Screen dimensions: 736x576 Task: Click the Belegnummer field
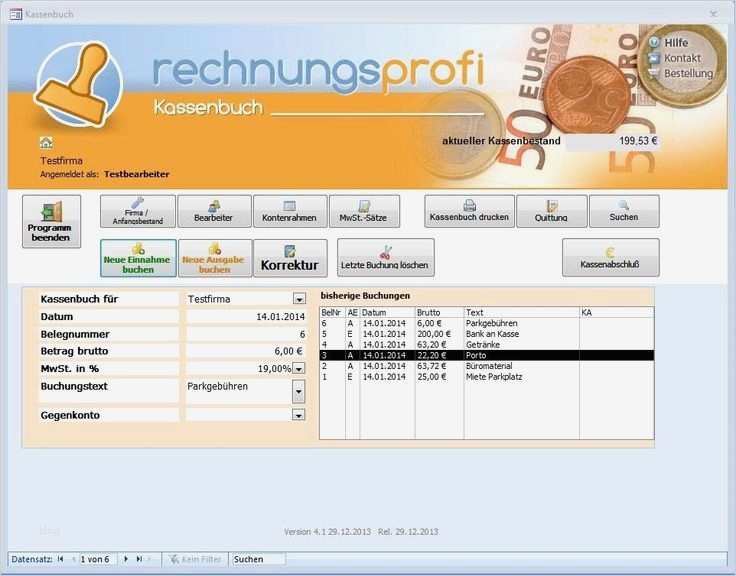coord(246,334)
